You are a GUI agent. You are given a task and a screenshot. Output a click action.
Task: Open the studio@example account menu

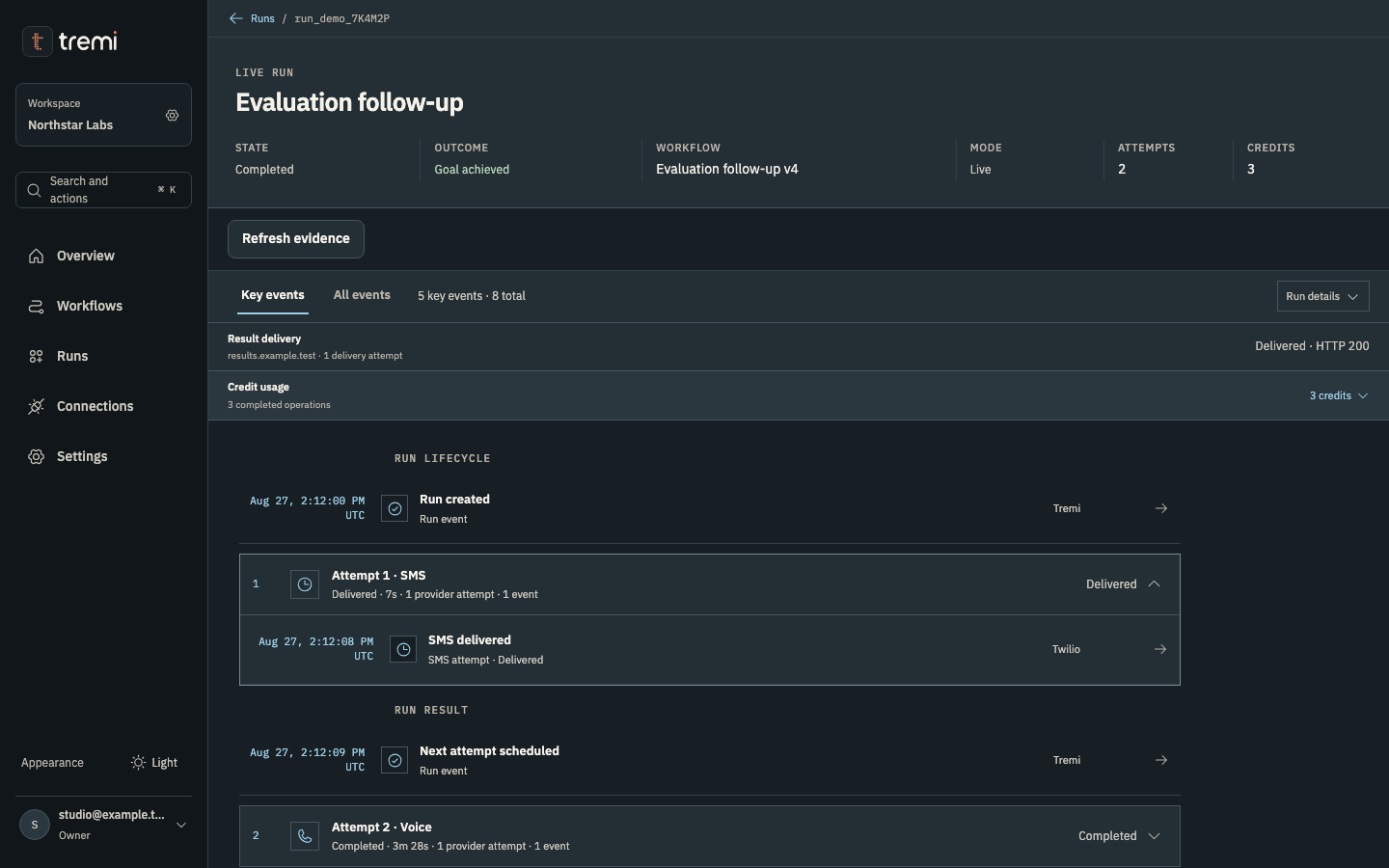point(103,825)
